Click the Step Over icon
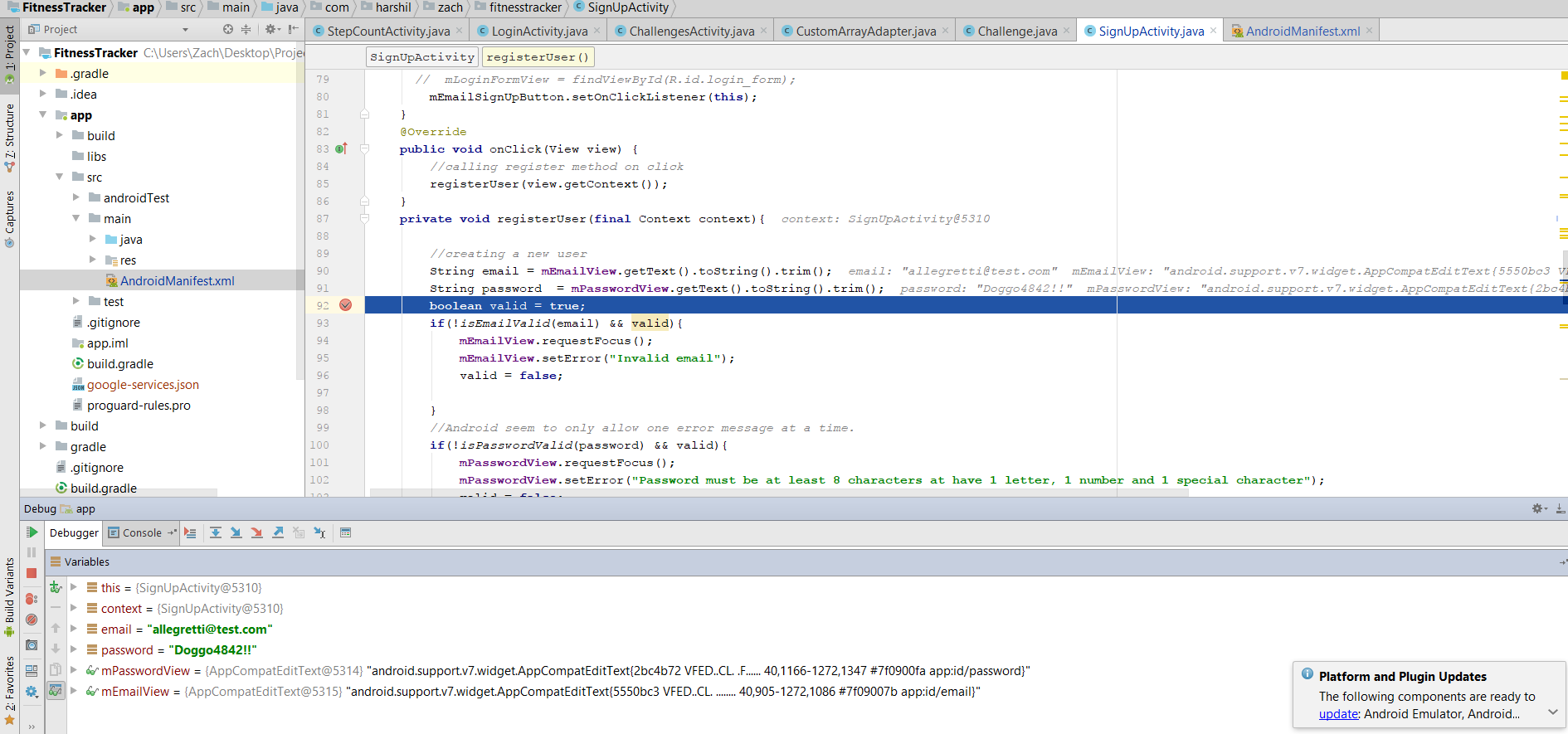This screenshot has width=1568, height=734. point(216,532)
